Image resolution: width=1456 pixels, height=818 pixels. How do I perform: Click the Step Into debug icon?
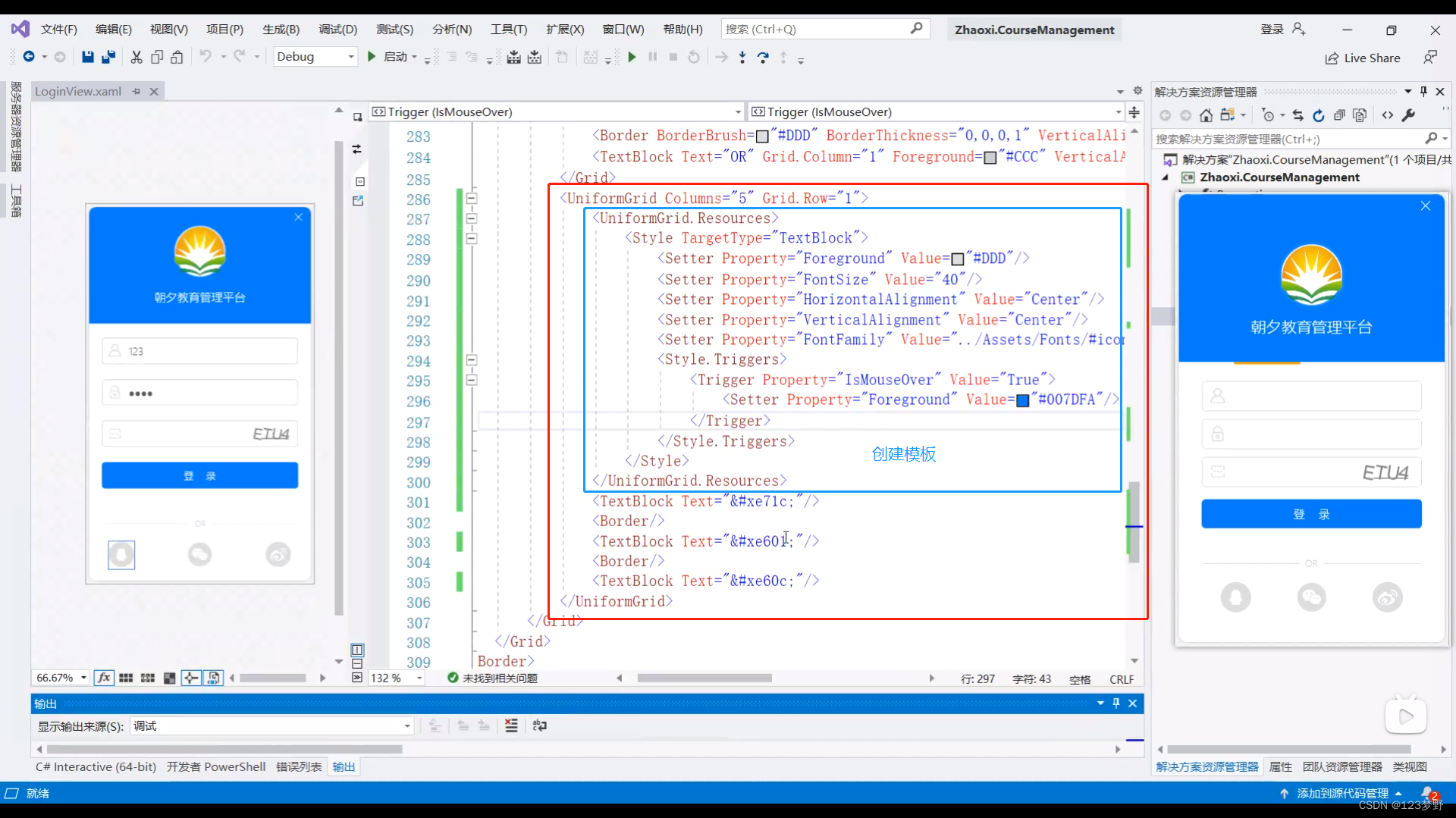click(x=742, y=57)
